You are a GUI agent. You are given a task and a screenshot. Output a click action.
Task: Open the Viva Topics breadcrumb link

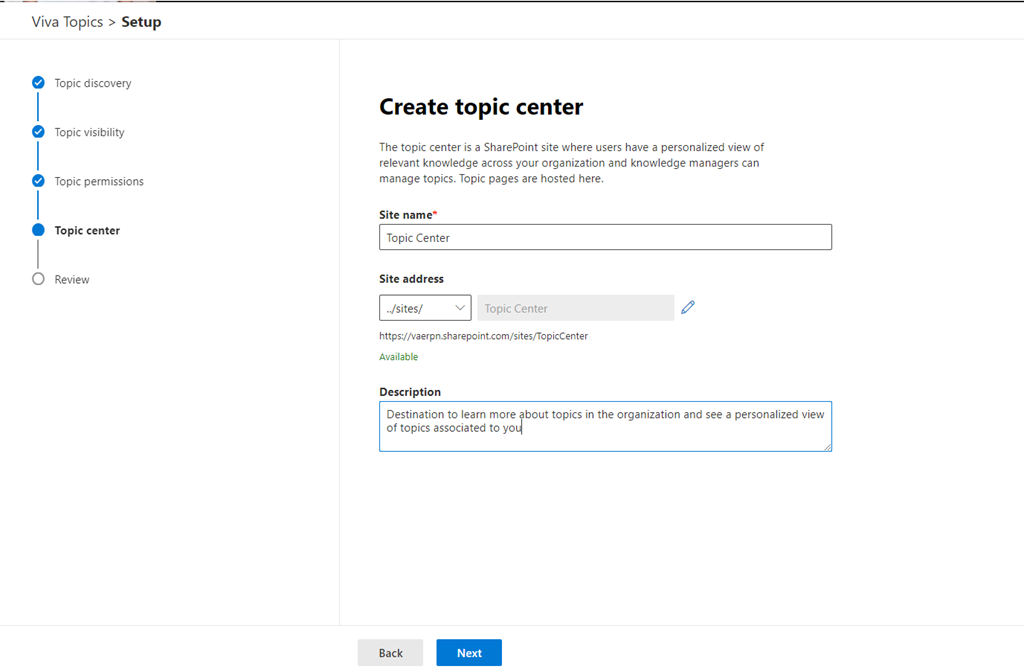click(67, 22)
